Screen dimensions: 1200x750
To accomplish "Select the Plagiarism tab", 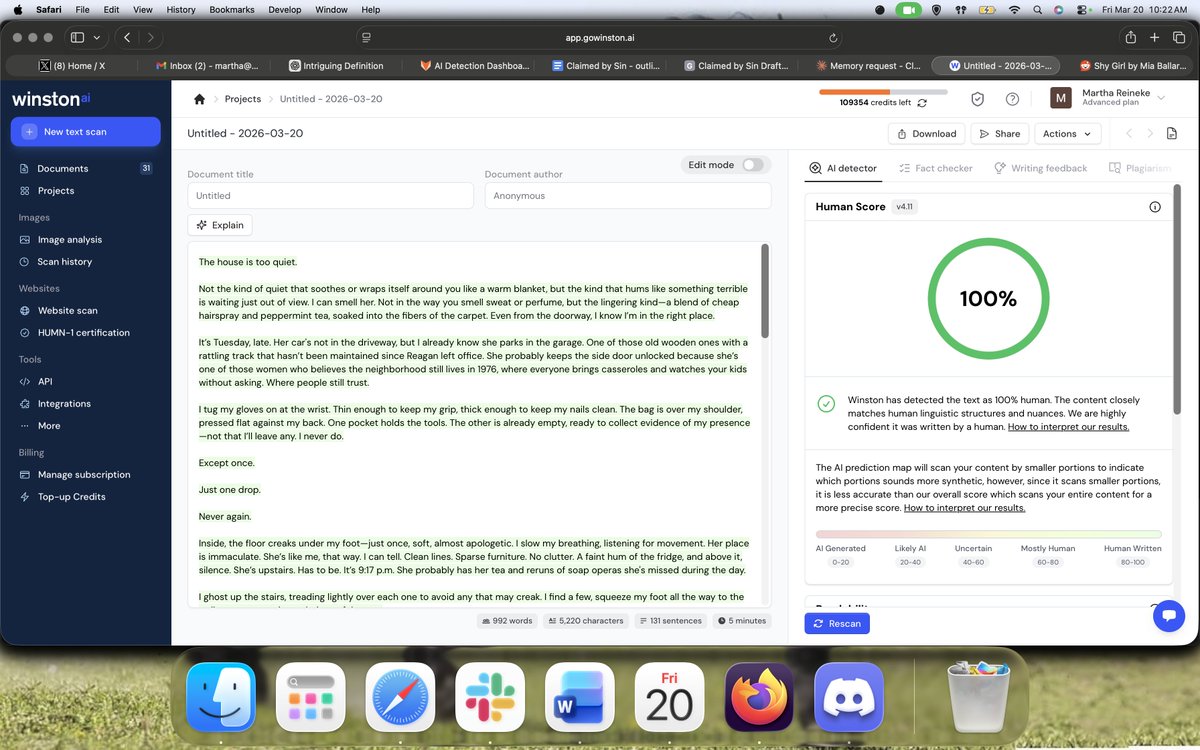I will point(1140,168).
